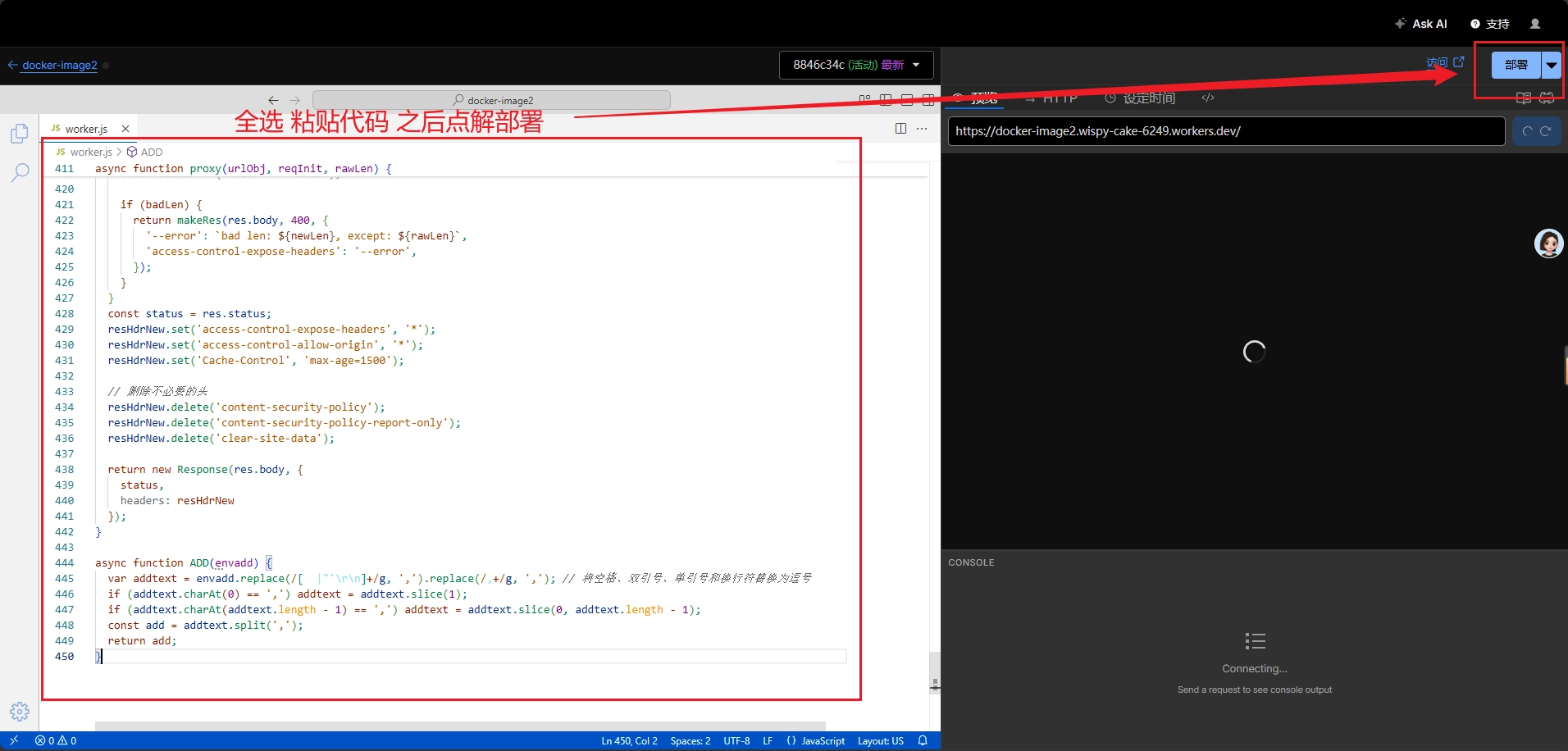Expand the deploy options dropdown arrow
This screenshot has width=1568, height=751.
tap(1552, 65)
